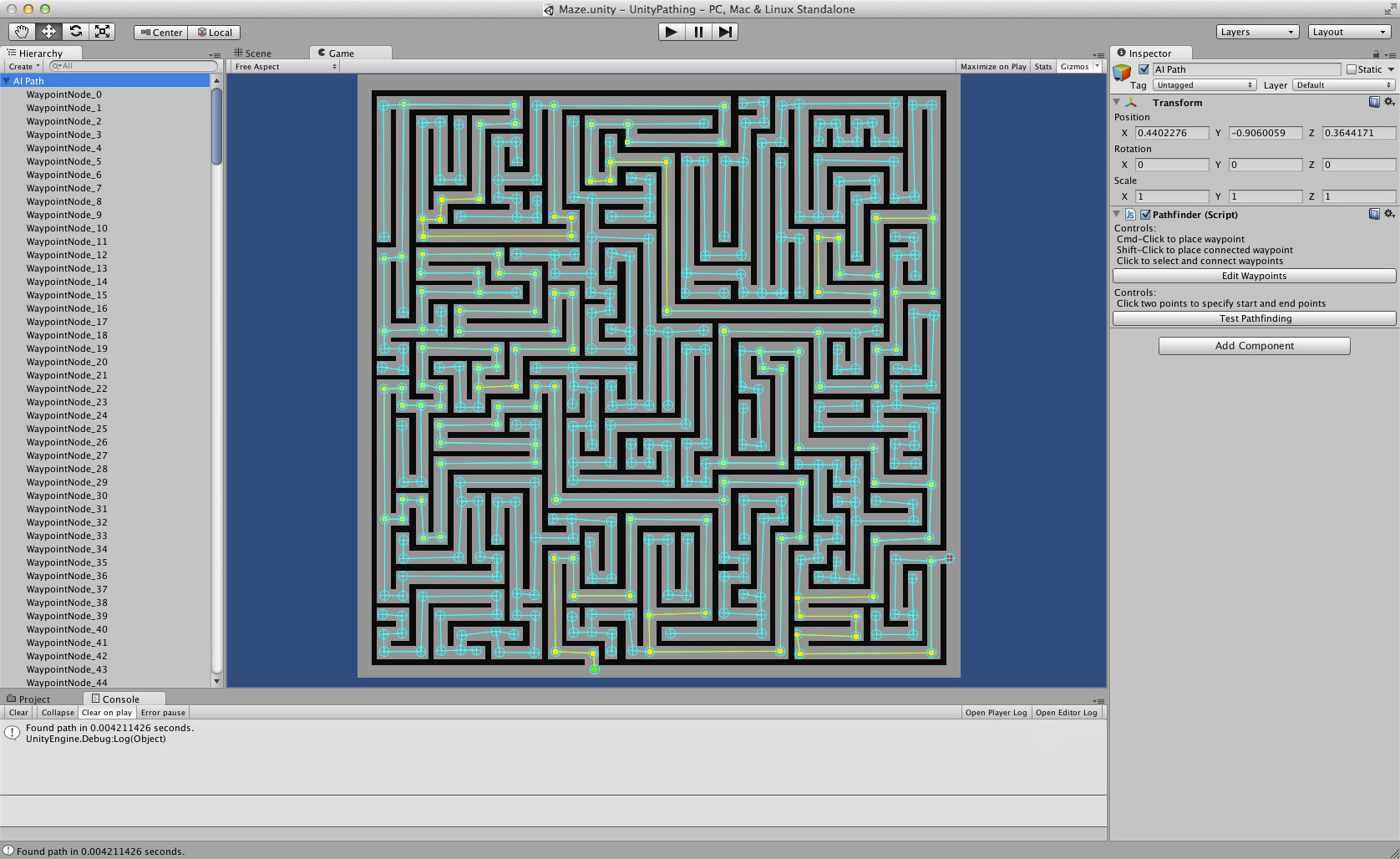Screen dimensions: 1400x859
Task: Click the Add Component button
Action: 1254,346
